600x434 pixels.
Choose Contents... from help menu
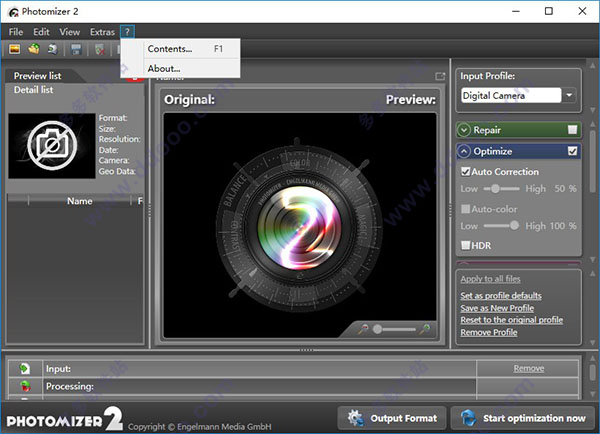click(181, 49)
